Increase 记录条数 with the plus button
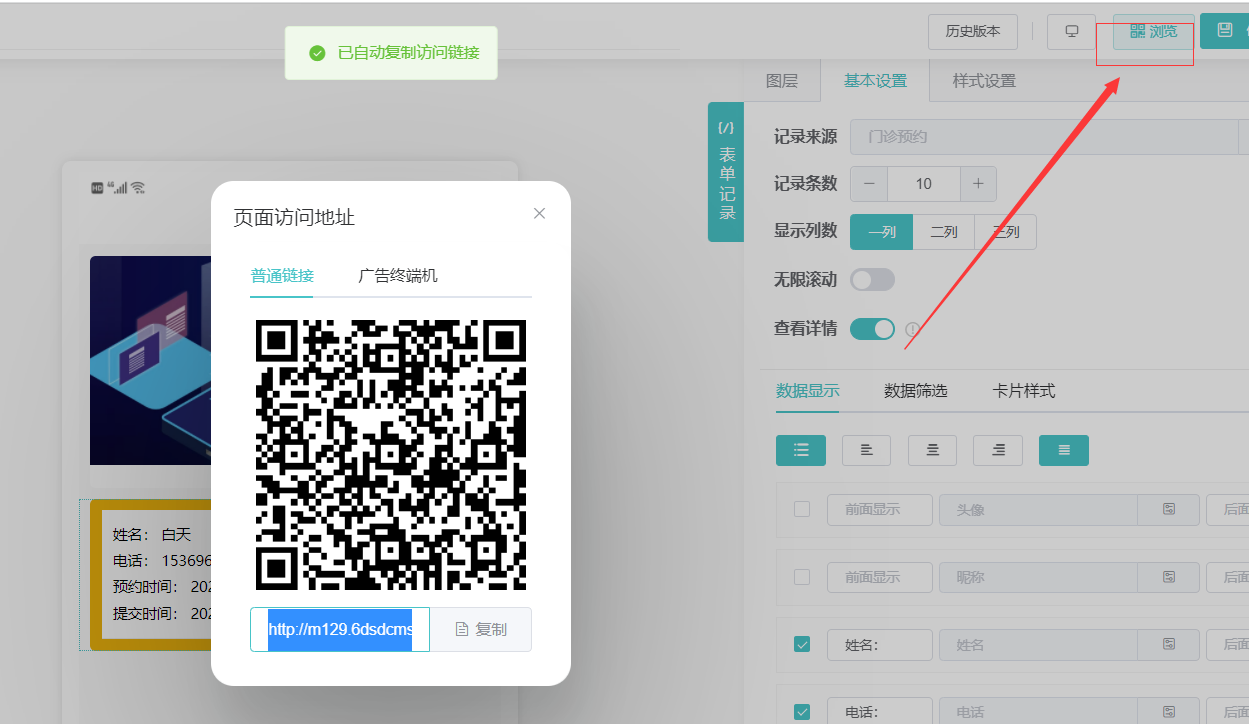Screen dimensions: 1249x724 tap(978, 184)
